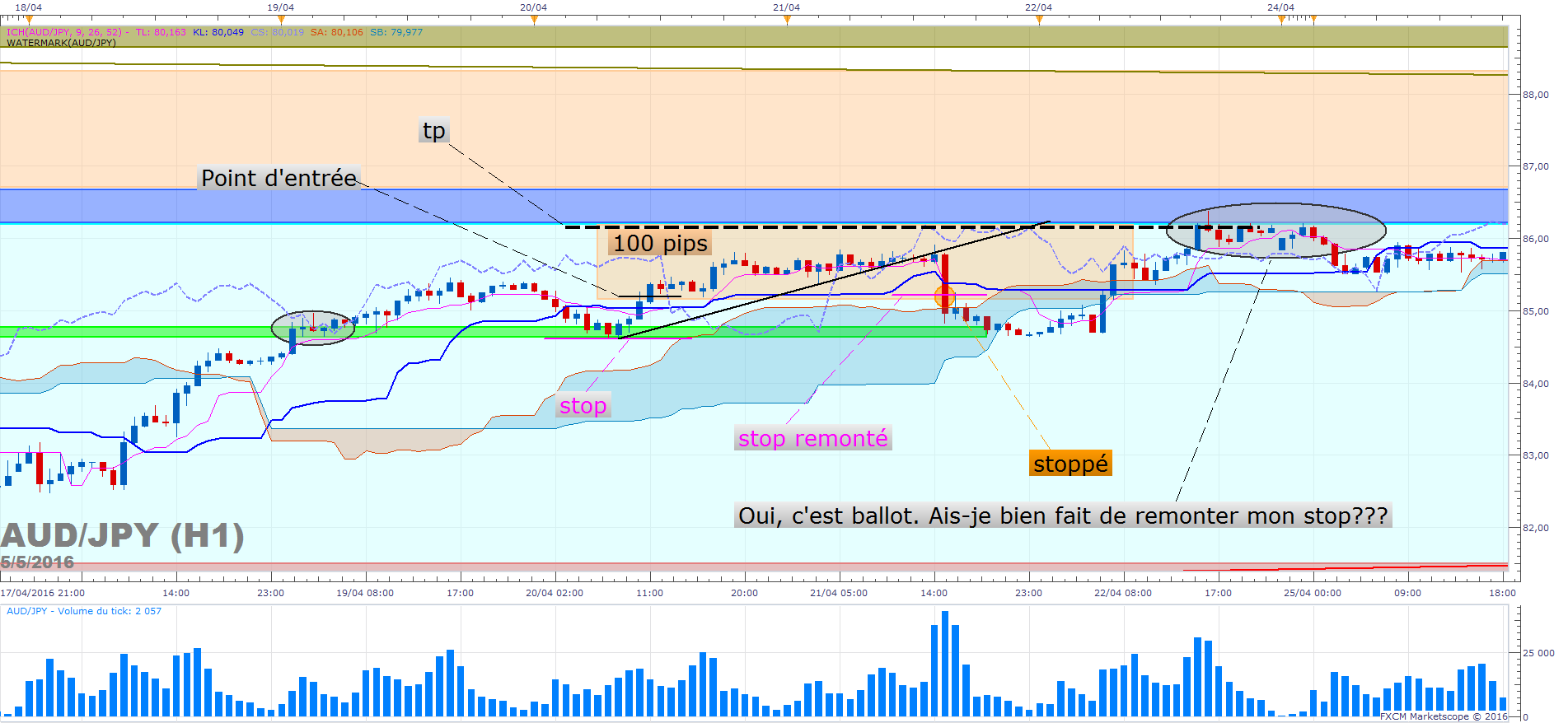The width and height of the screenshot is (1568, 723).
Task: Select the 'Point d'entrée' text label
Action: (x=278, y=178)
